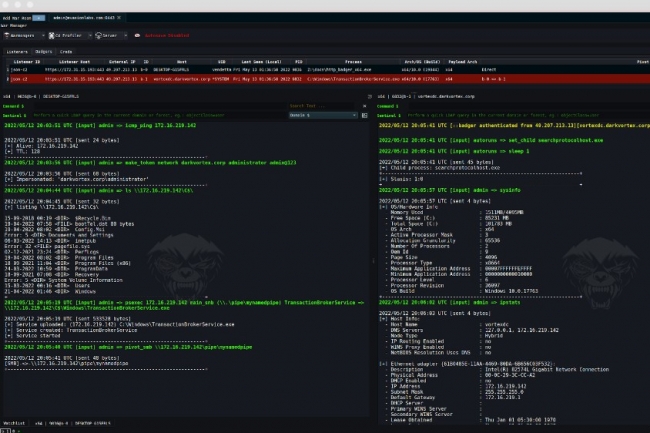Click the icon right of the Domain $ dropdown
Screen dimensions: 650x433
click(x=364, y=116)
